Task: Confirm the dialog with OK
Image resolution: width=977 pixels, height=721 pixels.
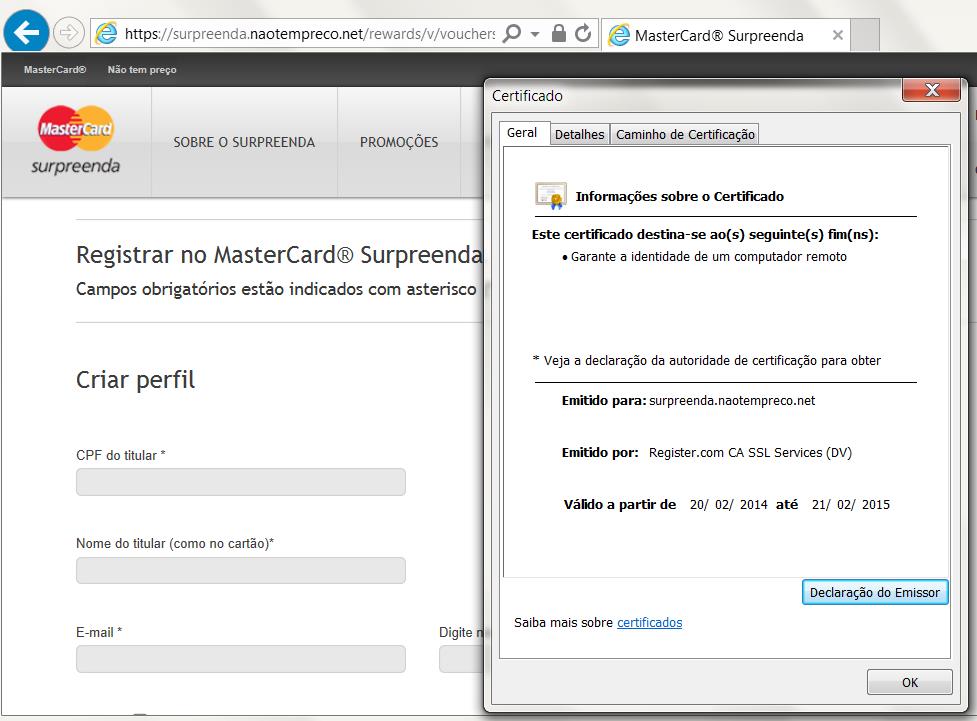Action: point(910,682)
